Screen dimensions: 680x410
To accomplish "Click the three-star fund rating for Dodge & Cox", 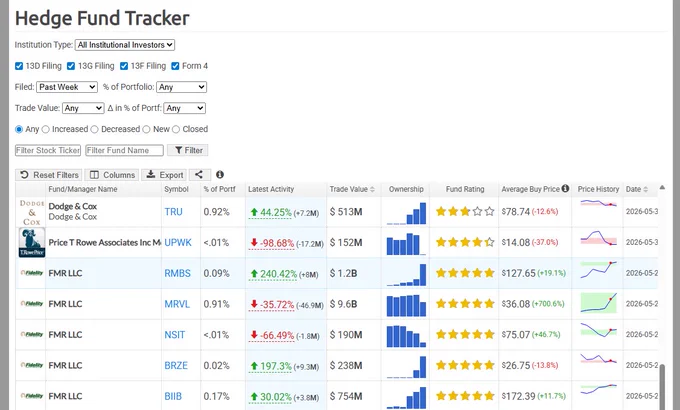I will pyautogui.click(x=465, y=211).
